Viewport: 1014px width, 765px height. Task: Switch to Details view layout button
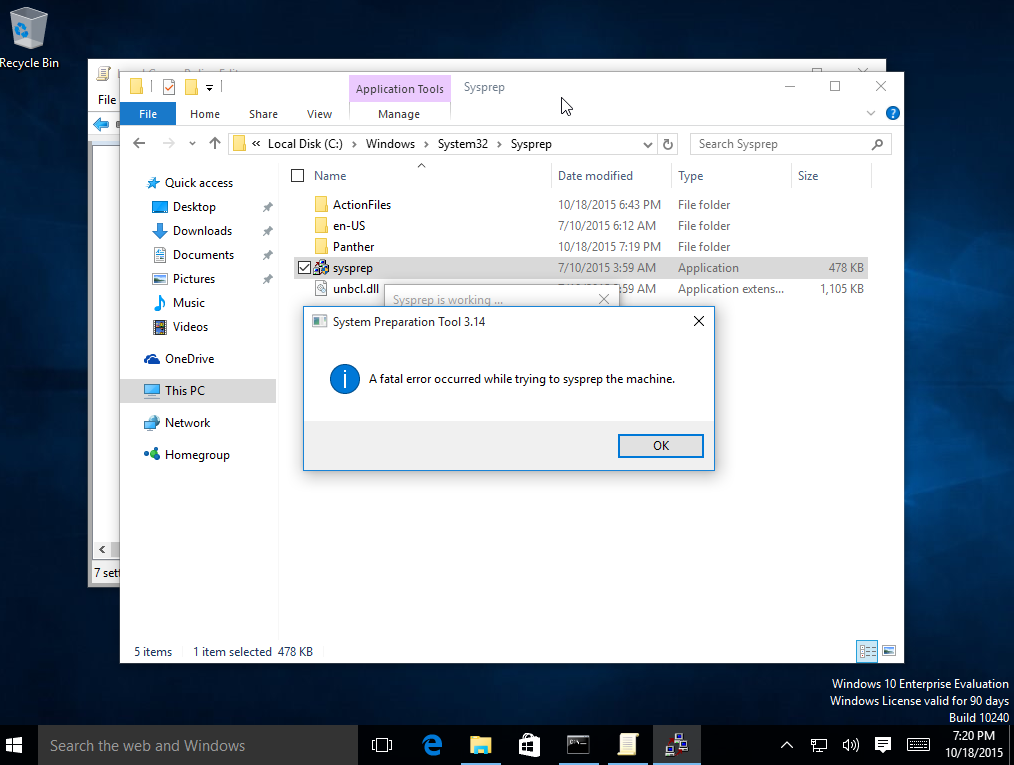pos(867,651)
